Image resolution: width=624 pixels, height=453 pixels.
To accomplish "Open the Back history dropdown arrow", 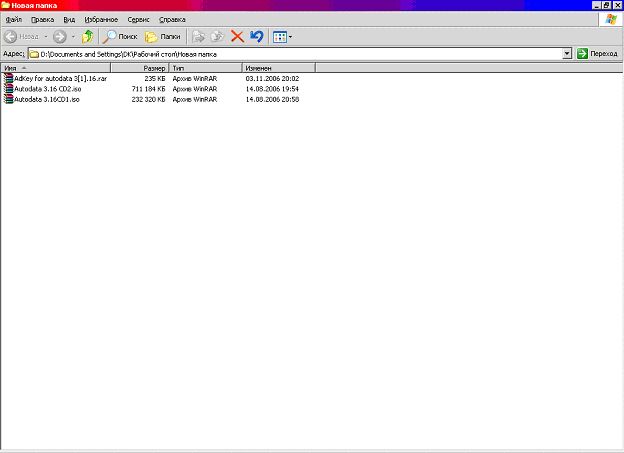I will coord(46,37).
